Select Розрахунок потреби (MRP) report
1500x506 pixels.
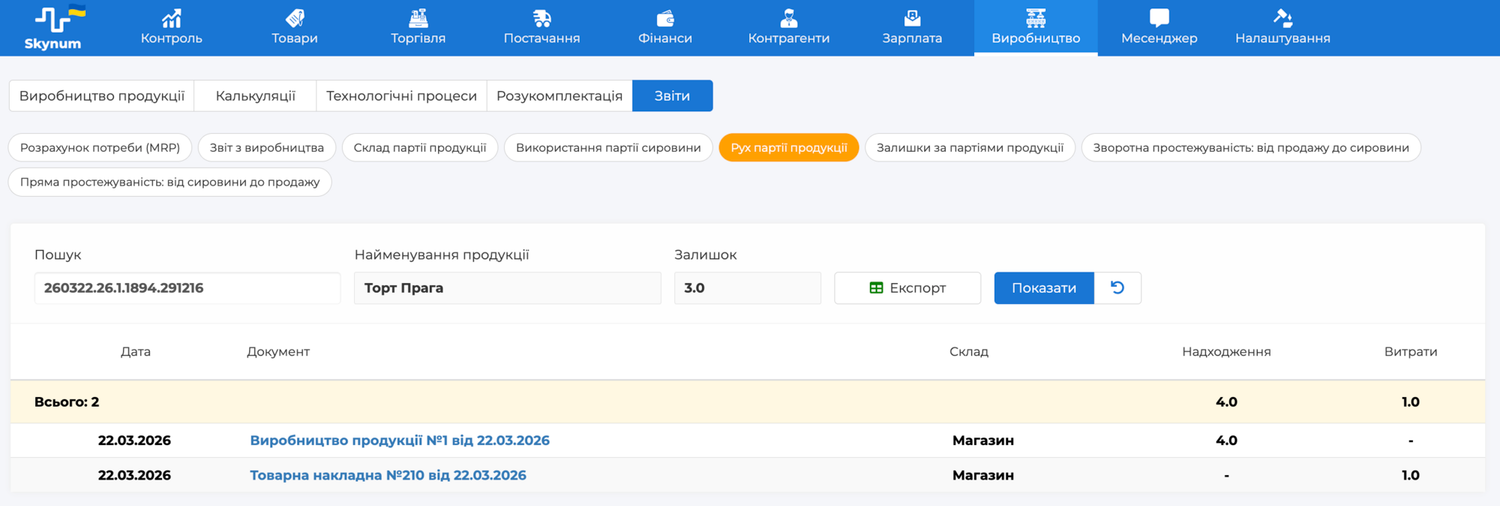100,148
